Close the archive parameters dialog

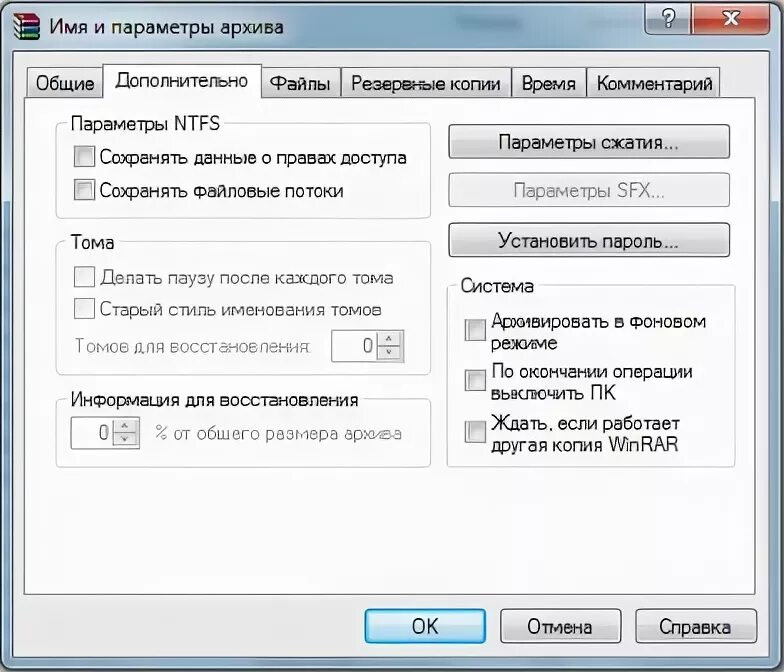pyautogui.click(x=730, y=19)
